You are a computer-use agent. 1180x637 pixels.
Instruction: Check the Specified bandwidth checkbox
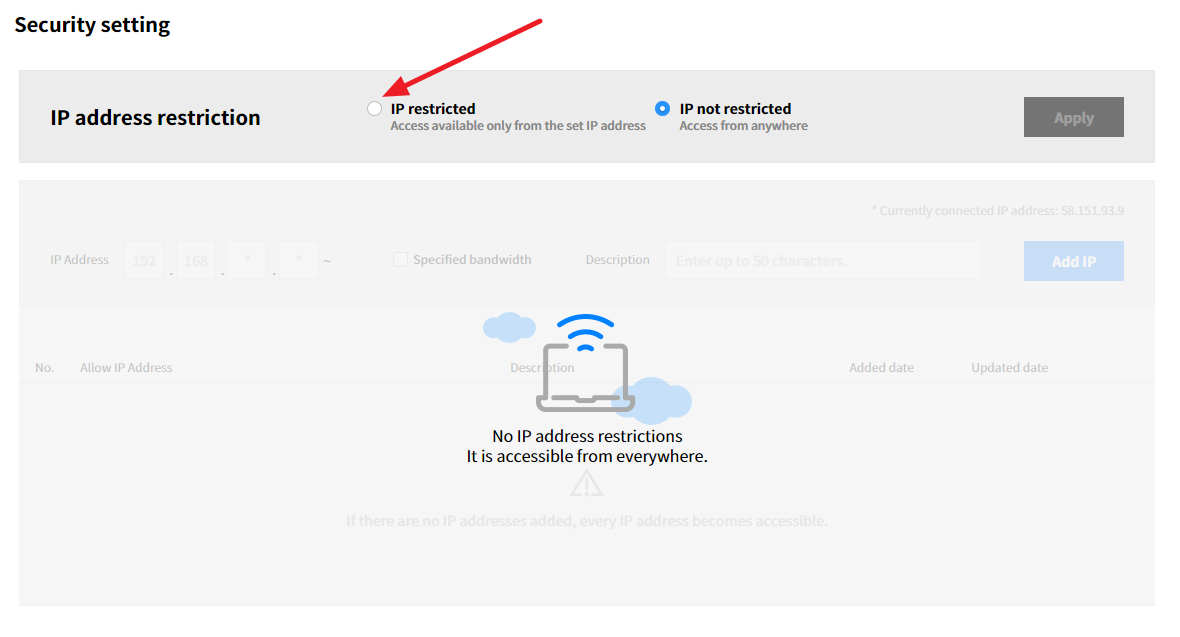400,260
